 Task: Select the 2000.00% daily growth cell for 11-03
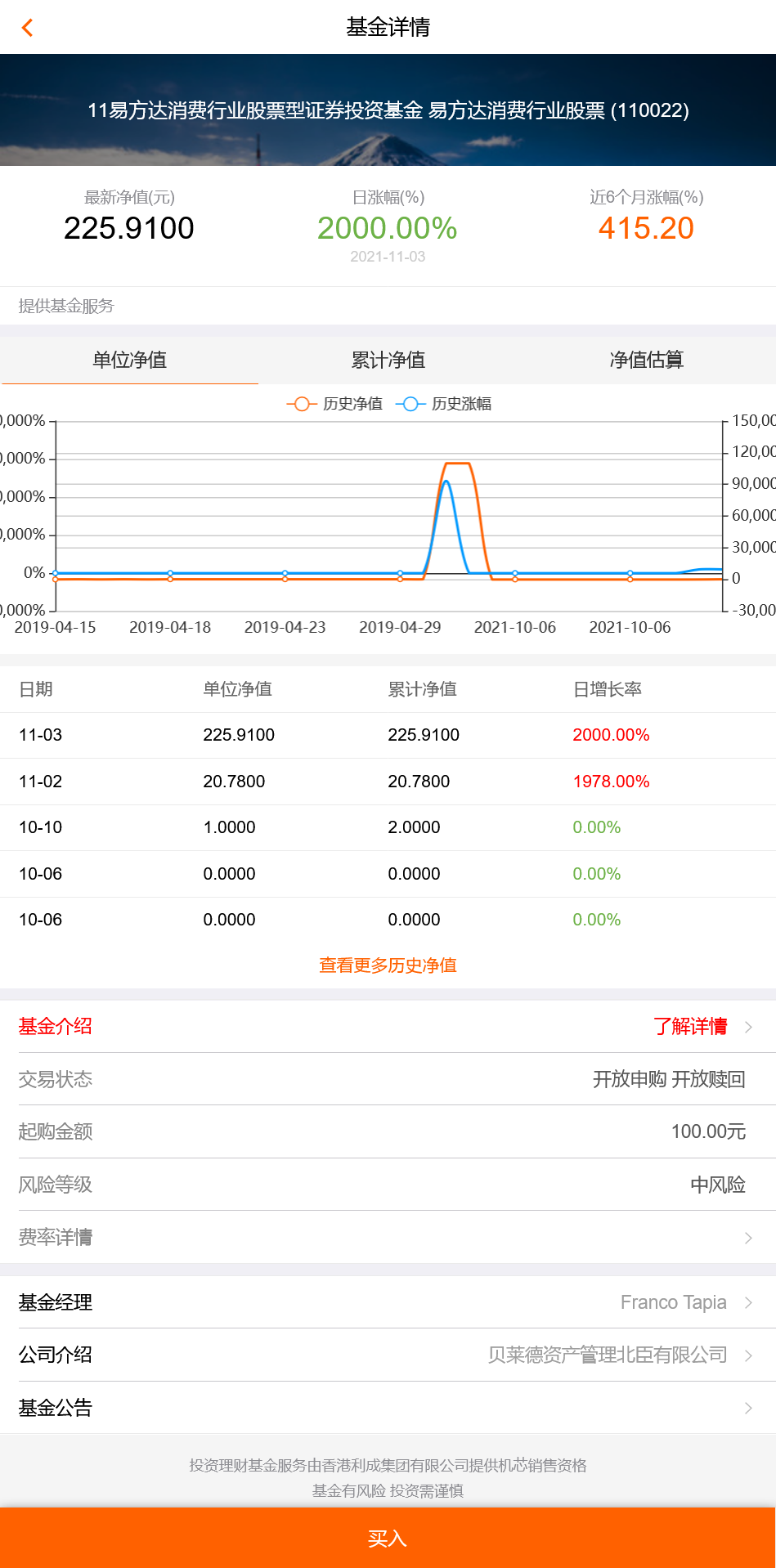coord(611,735)
